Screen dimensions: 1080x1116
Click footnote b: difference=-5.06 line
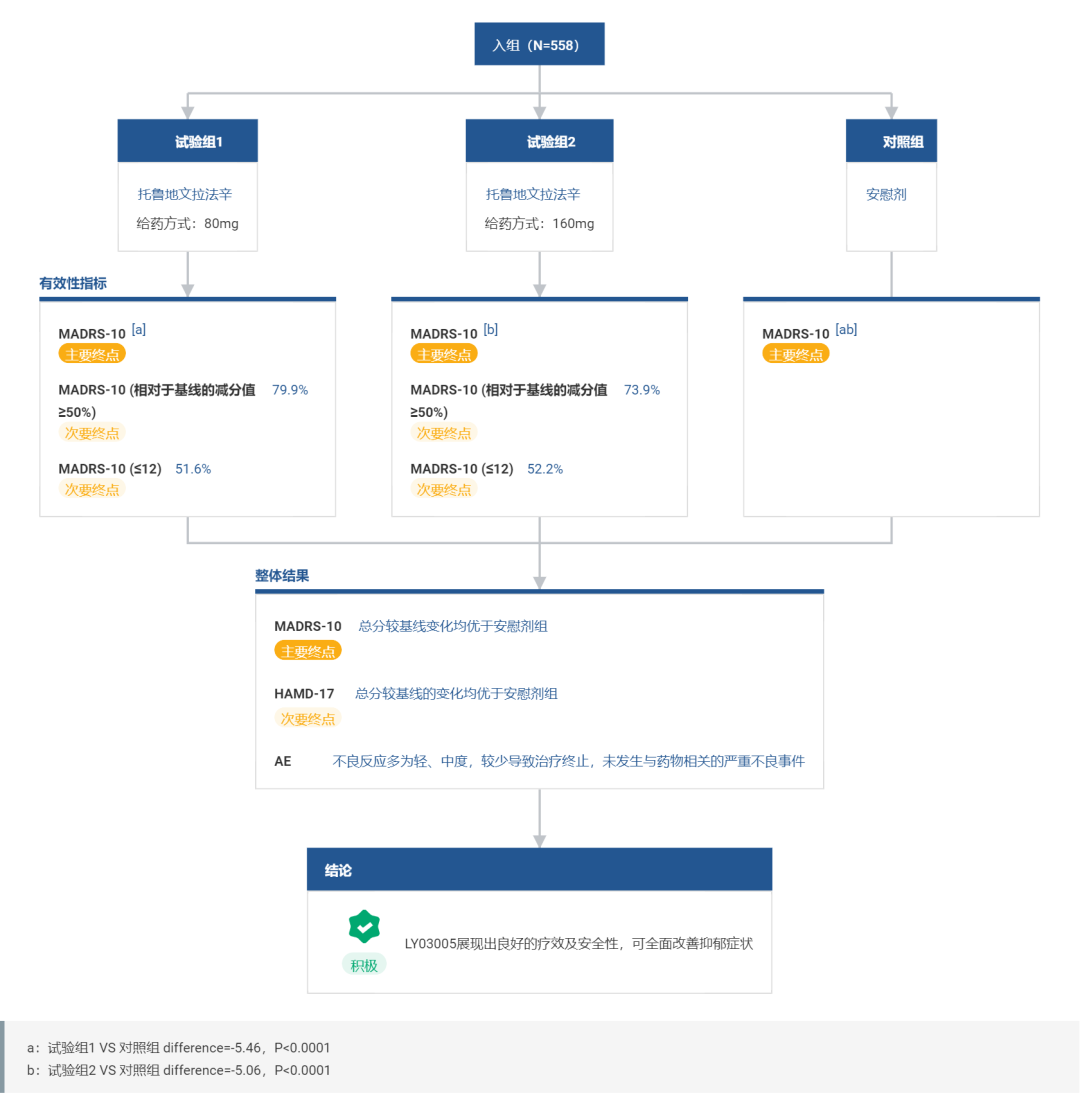click(179, 1070)
